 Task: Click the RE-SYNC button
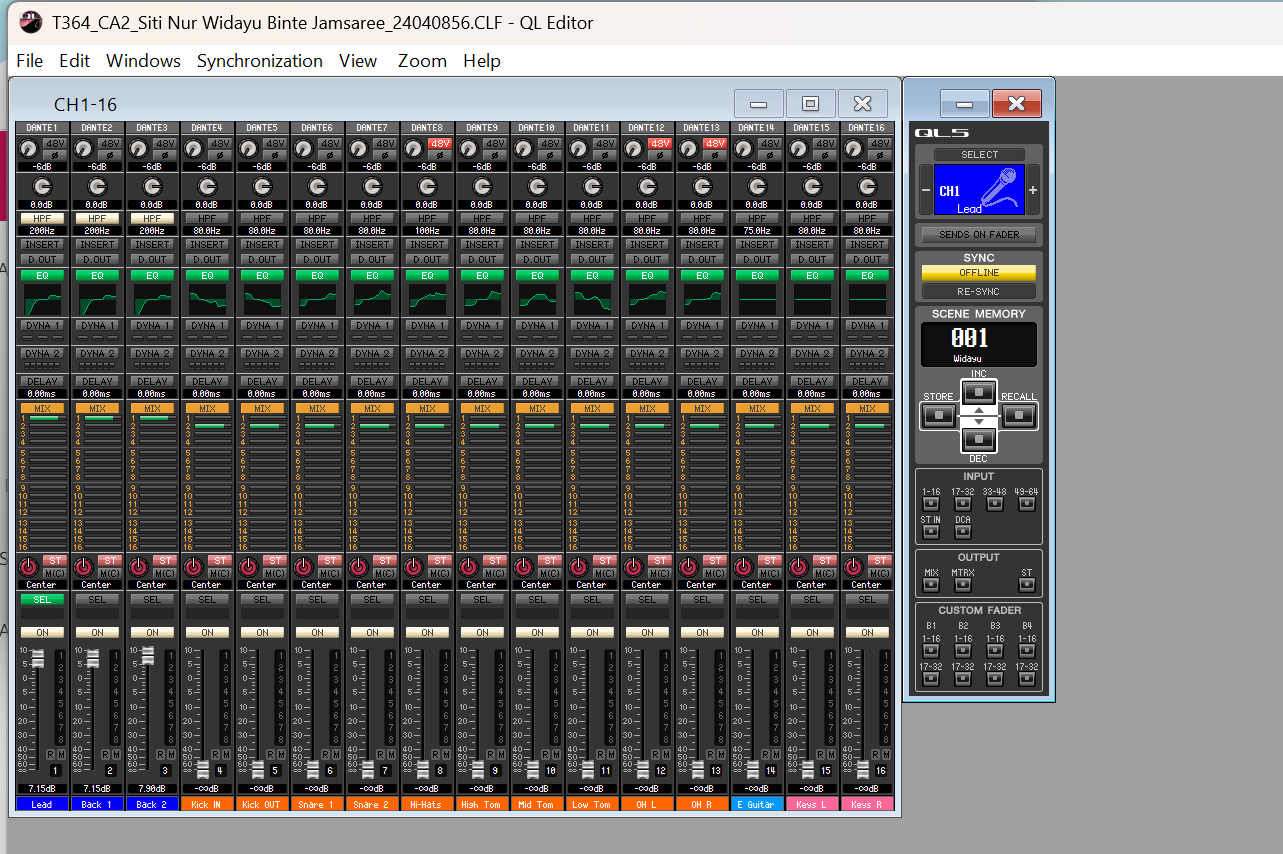tap(979, 291)
